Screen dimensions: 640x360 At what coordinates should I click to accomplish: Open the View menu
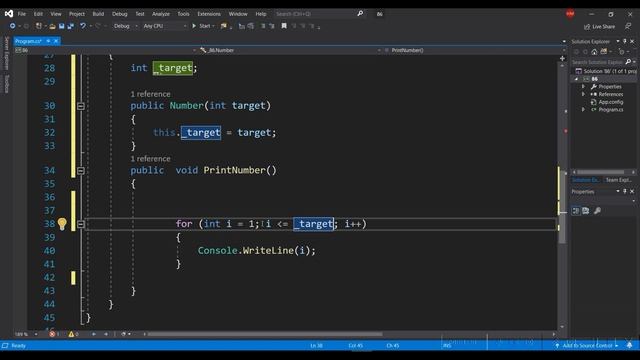pos(56,14)
